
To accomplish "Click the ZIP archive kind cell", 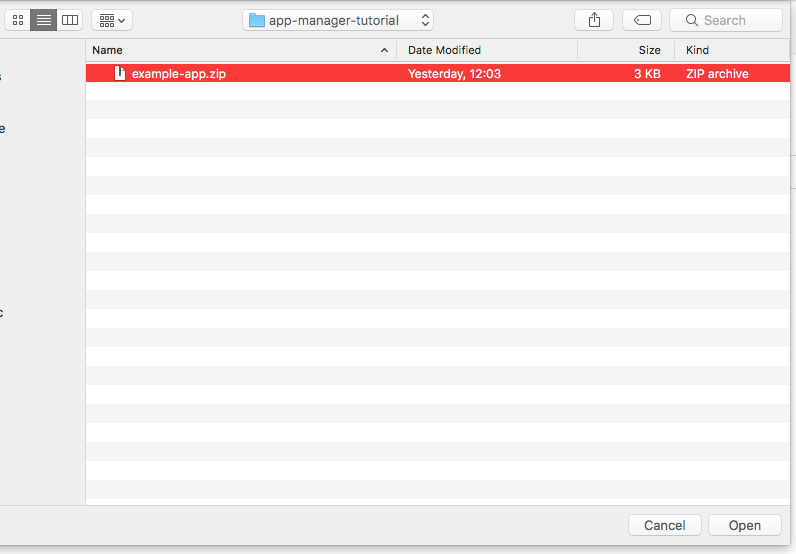I will tap(716, 73).
